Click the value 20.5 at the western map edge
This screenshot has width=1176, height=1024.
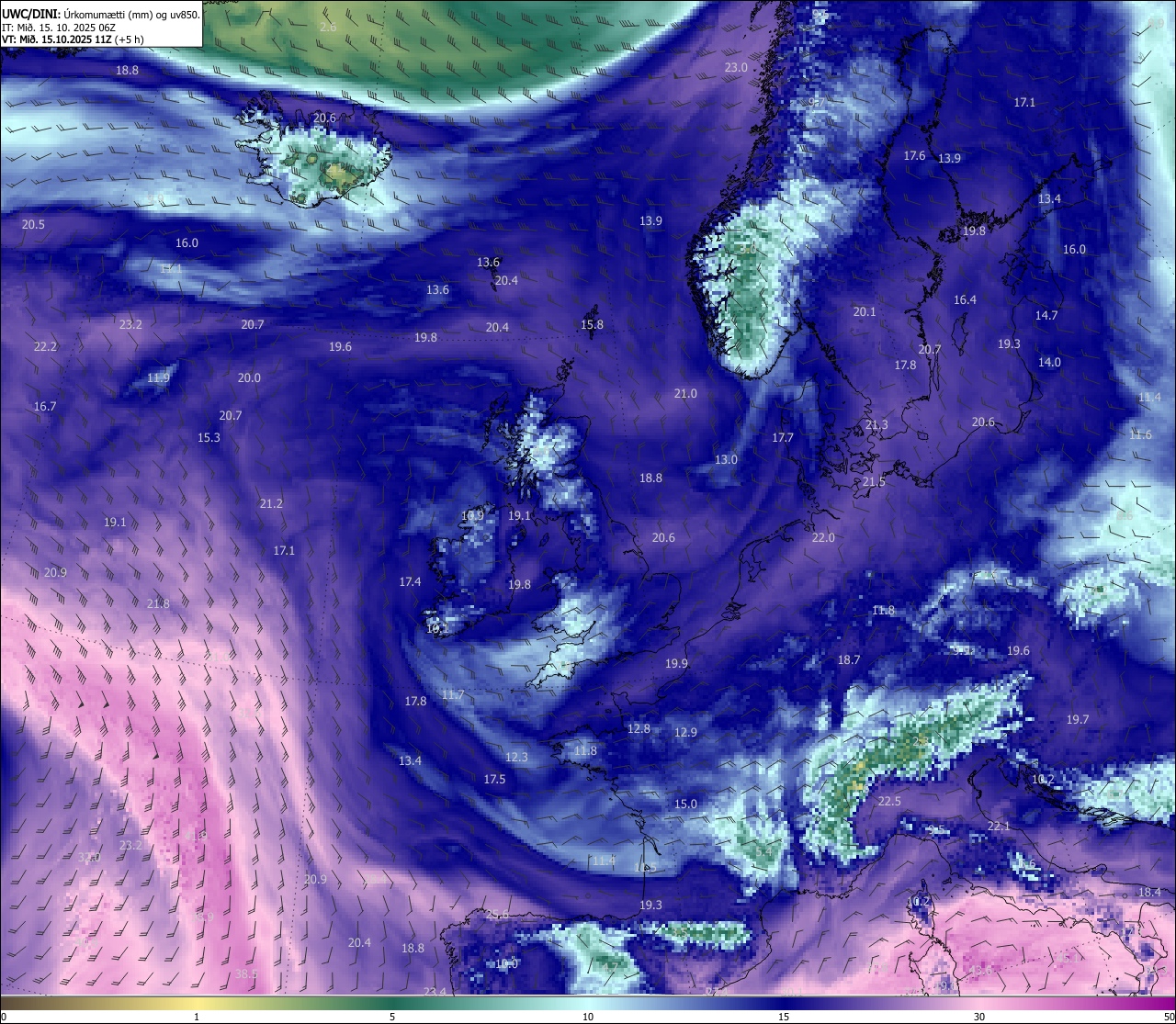coord(33,225)
